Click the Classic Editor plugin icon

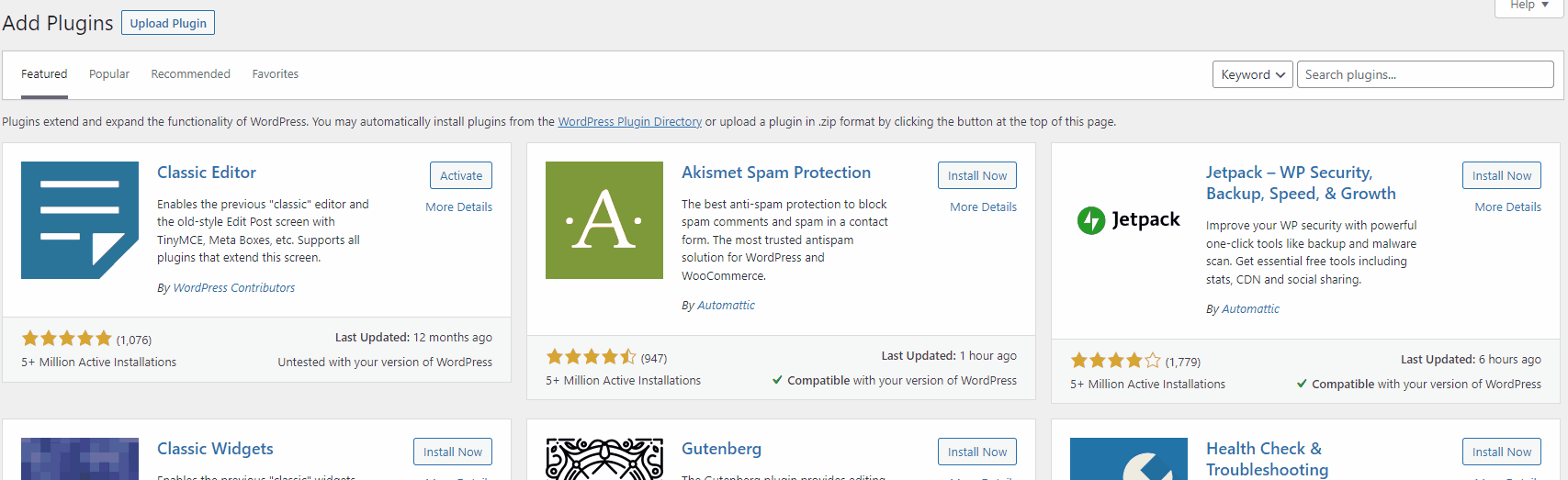click(80, 220)
